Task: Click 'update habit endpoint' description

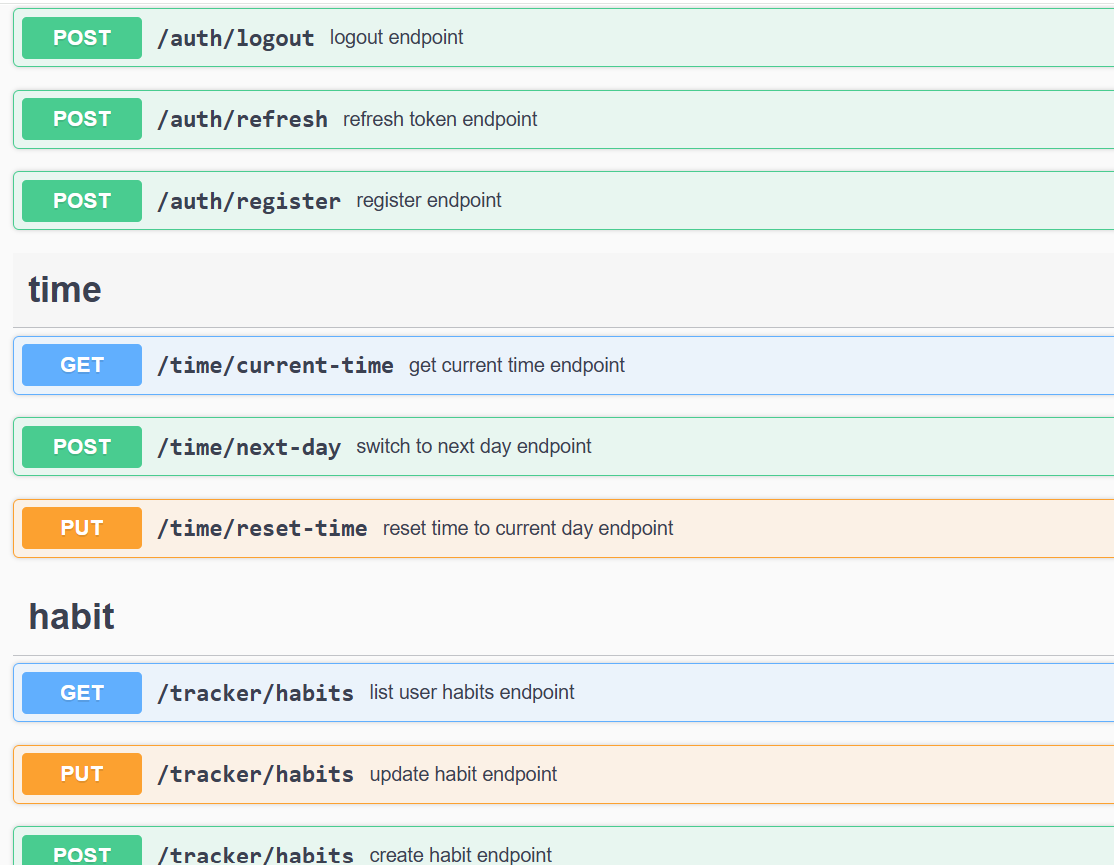Action: coord(464,775)
